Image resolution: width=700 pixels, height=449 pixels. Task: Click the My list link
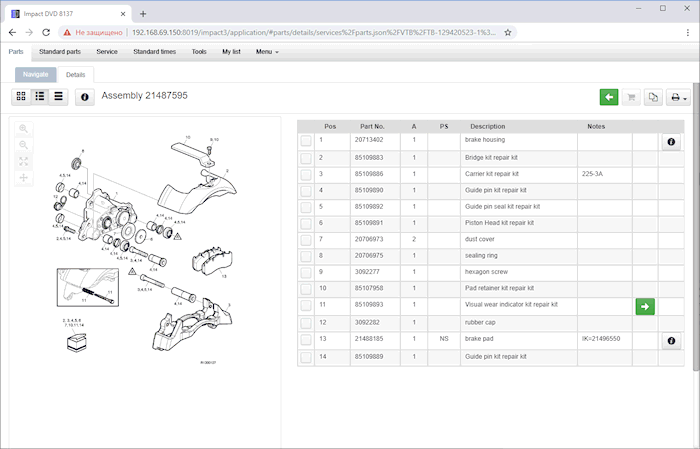pos(231,51)
